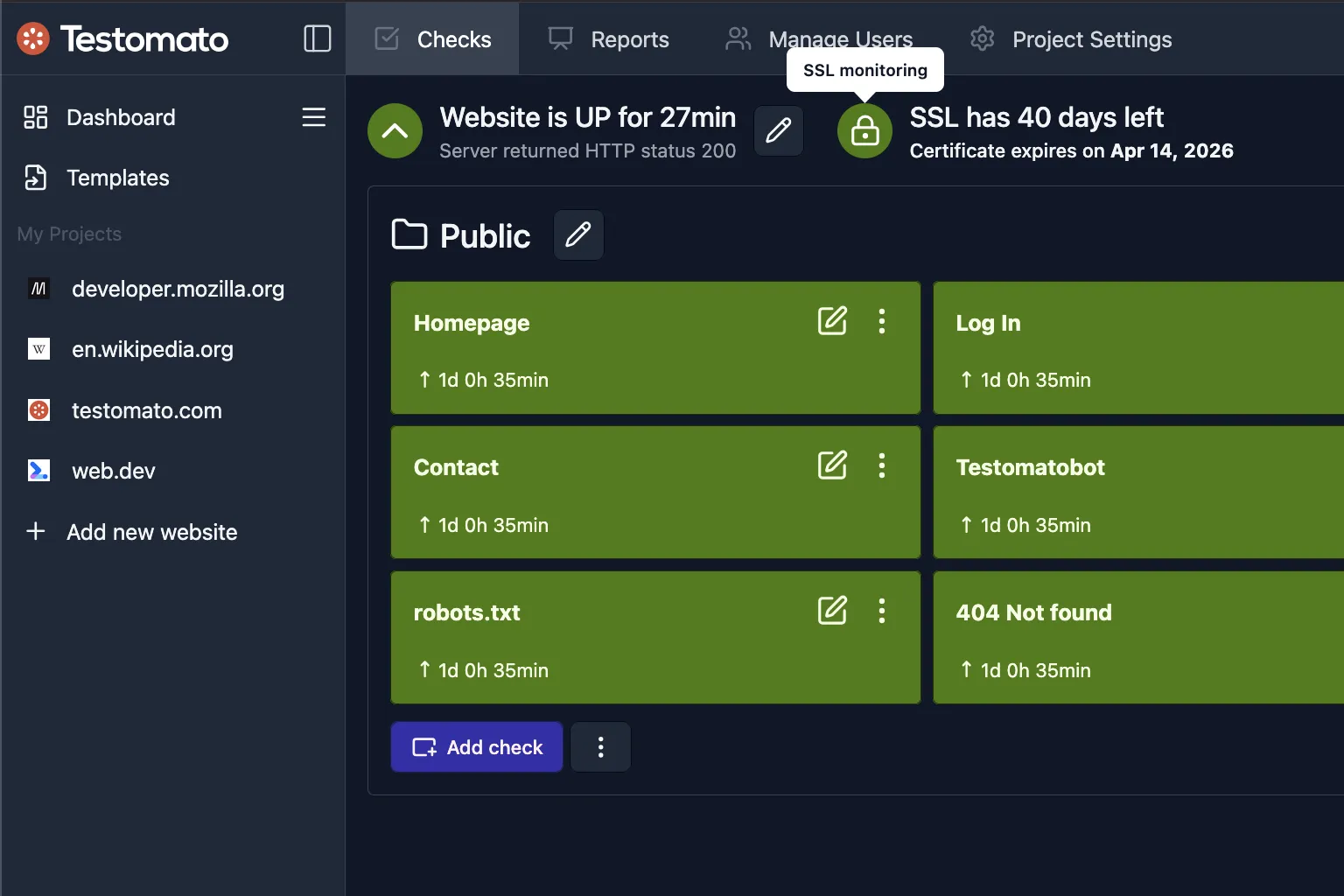Click the Templates document icon
1344x896 pixels.
(x=35, y=178)
